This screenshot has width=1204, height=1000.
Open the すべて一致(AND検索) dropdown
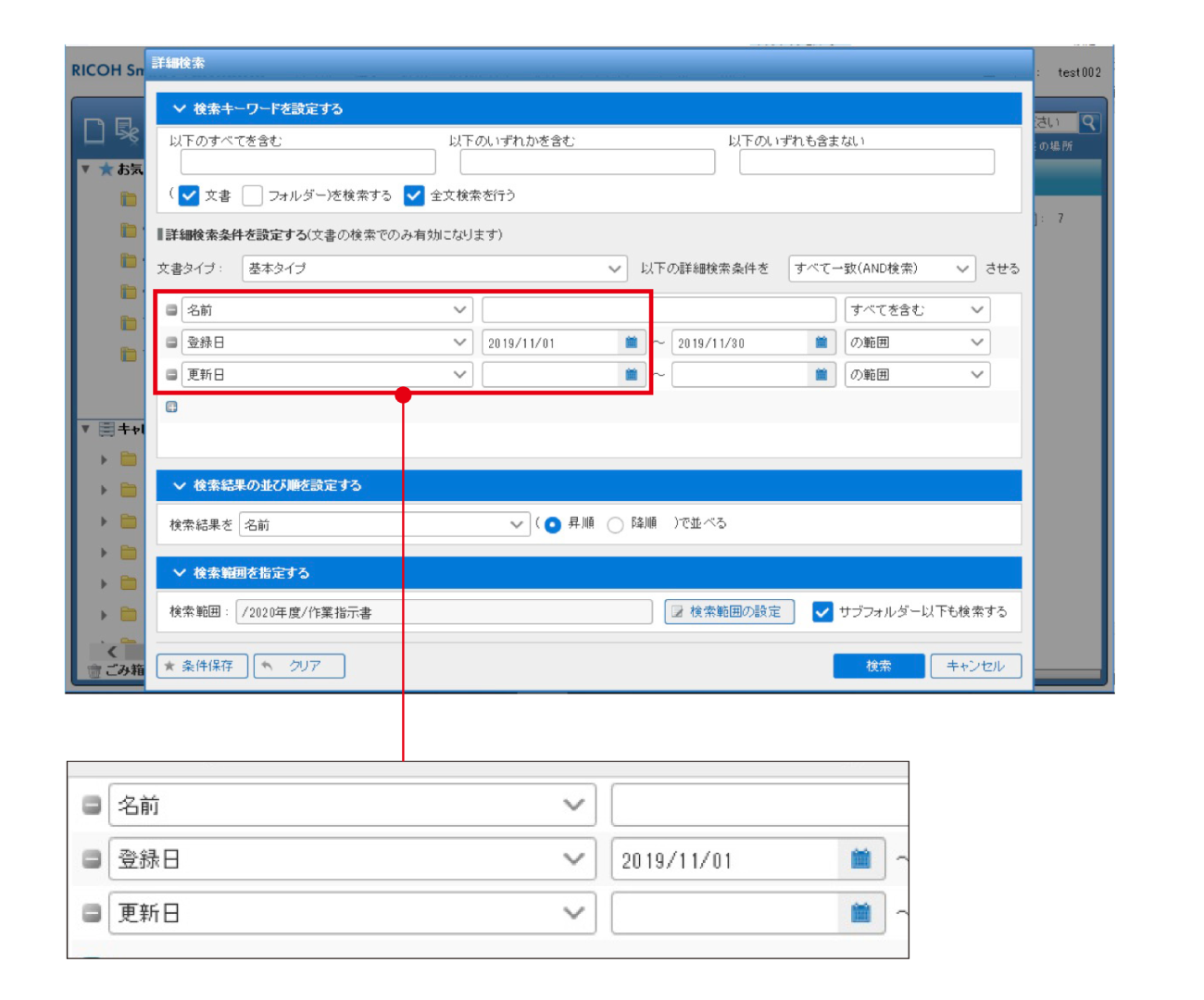(x=884, y=269)
